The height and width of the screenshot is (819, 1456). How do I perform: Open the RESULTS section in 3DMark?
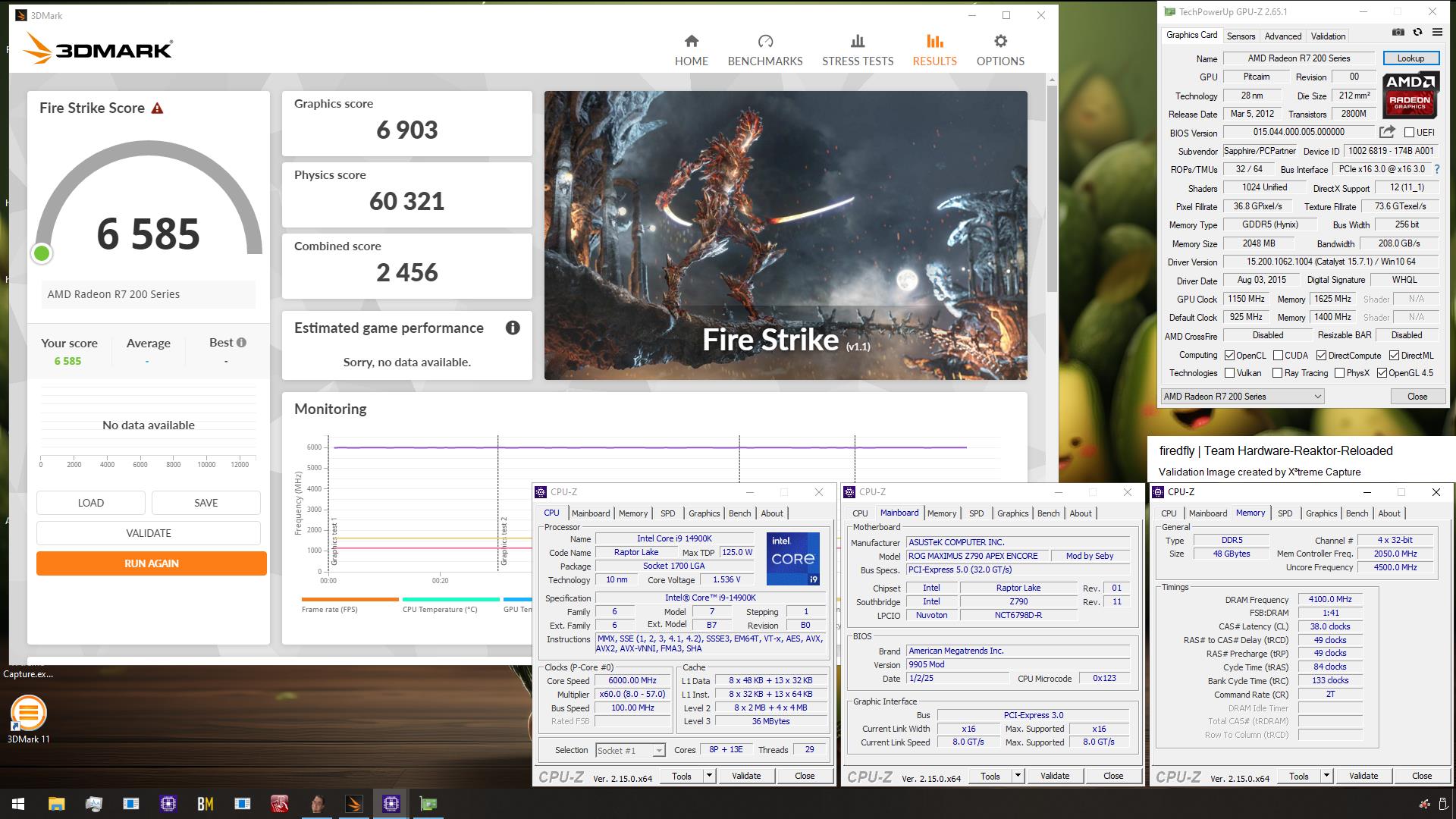pos(934,50)
